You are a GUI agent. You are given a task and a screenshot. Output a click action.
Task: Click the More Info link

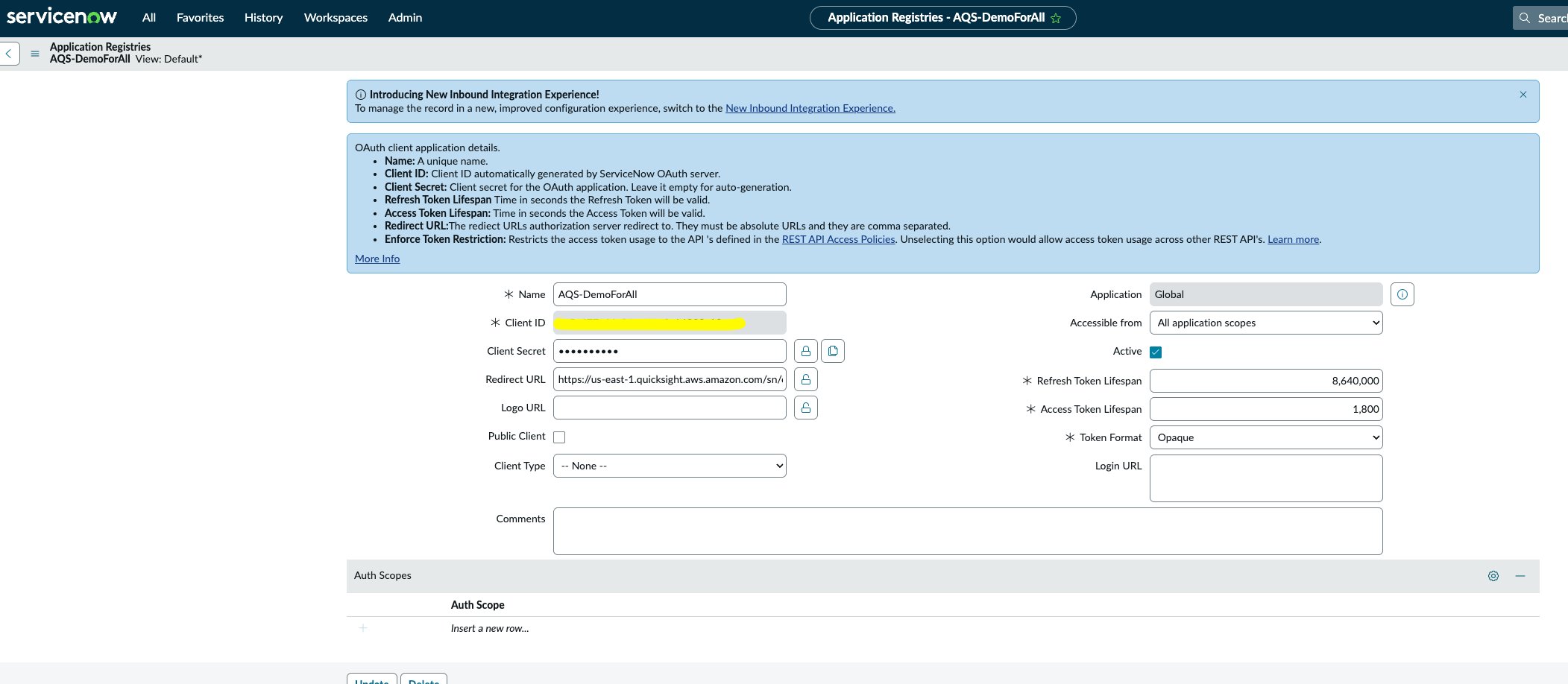click(377, 258)
